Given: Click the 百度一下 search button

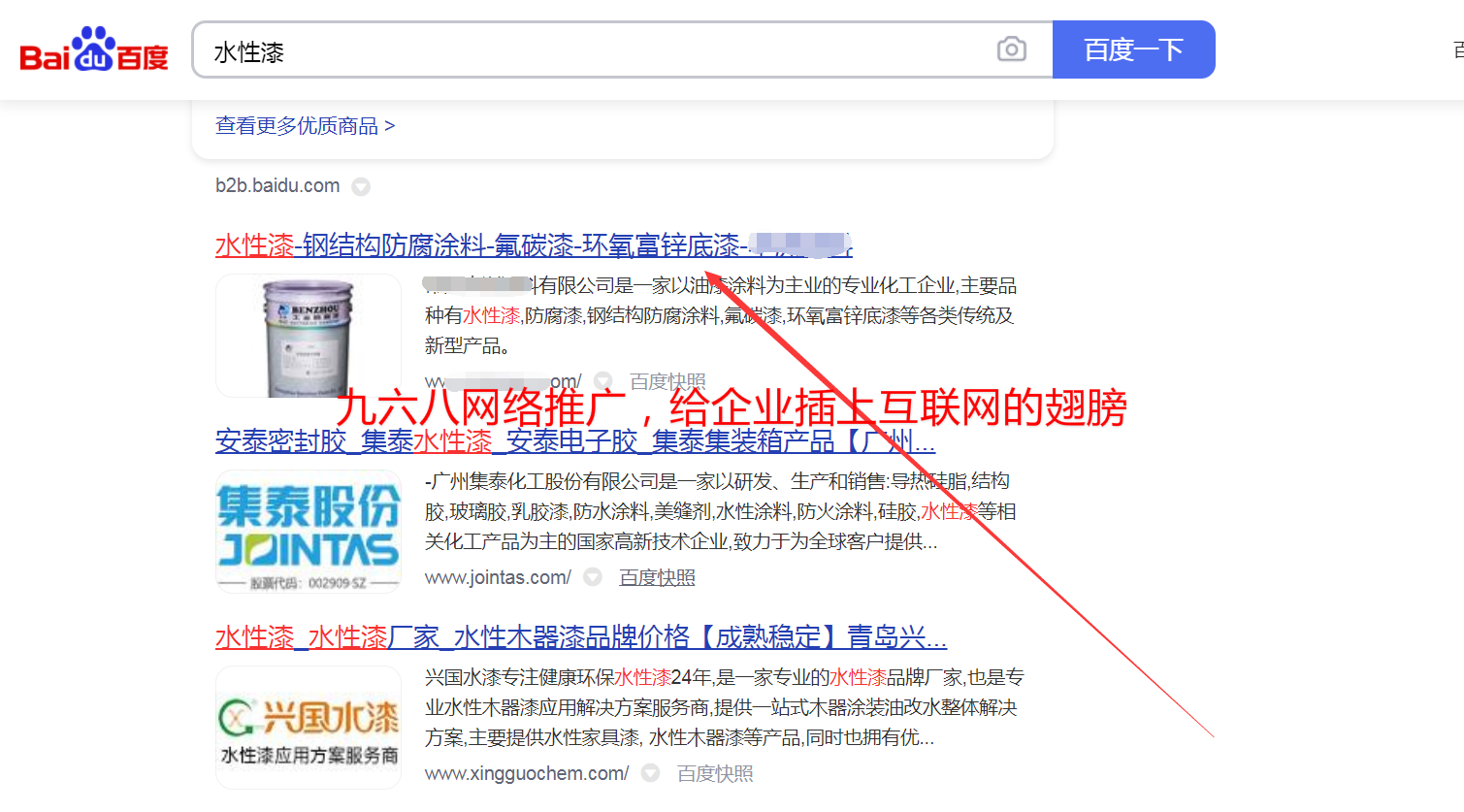Looking at the screenshot, I should (x=1133, y=49).
